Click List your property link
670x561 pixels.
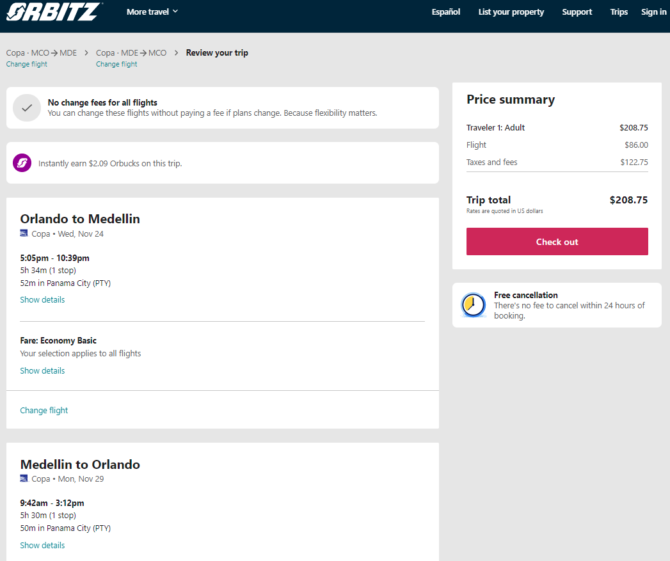tap(511, 12)
